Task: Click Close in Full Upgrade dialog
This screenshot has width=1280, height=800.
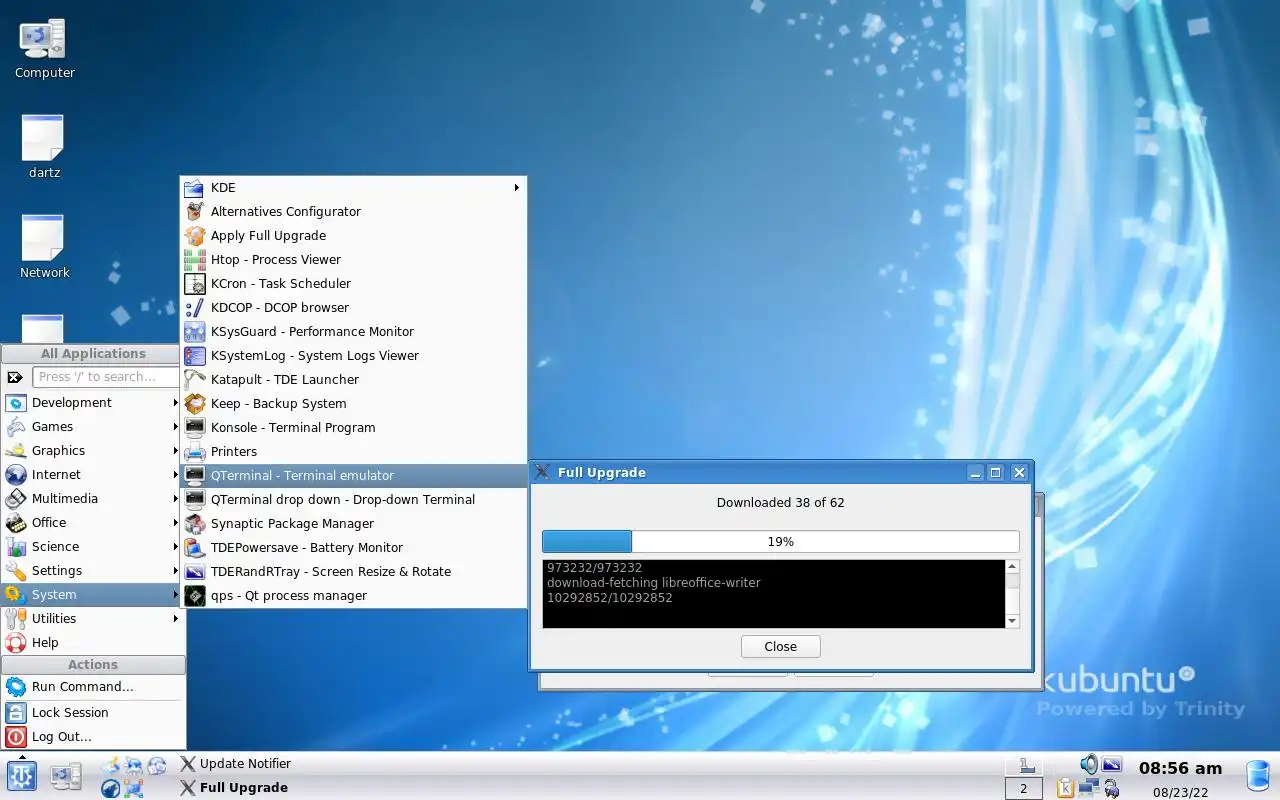Action: point(780,647)
